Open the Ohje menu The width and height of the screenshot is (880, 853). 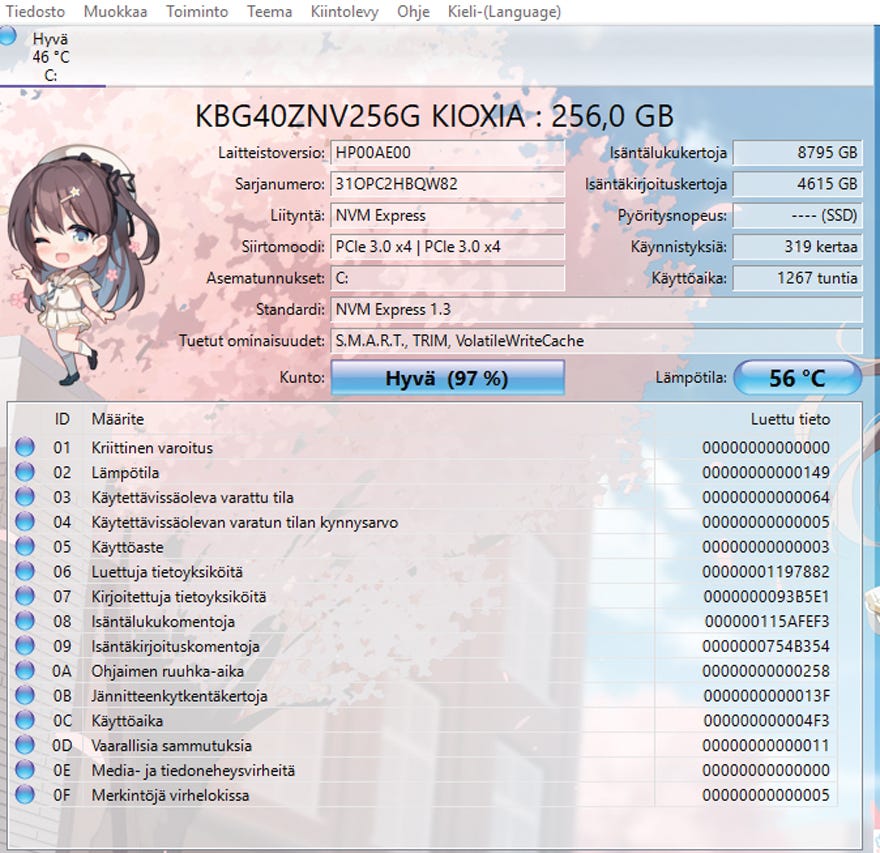(413, 11)
